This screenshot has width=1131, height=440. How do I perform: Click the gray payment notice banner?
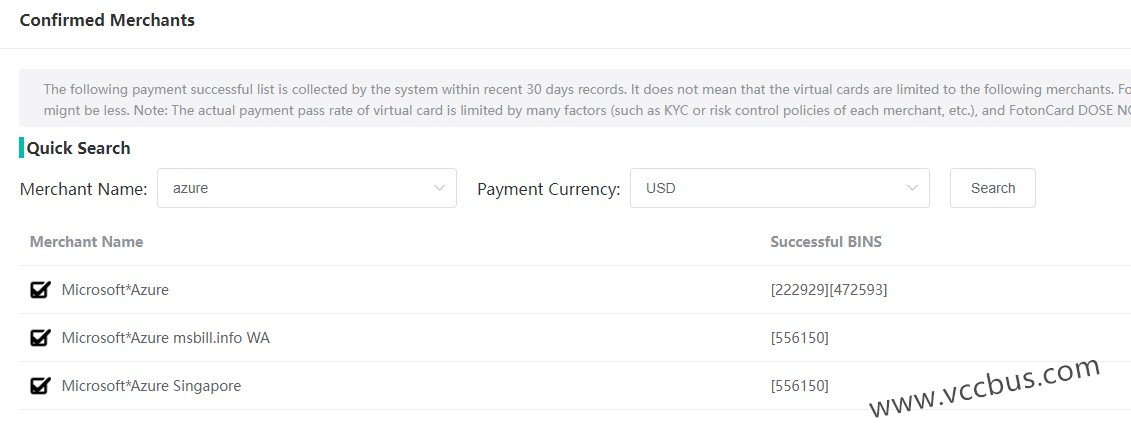(x=570, y=99)
